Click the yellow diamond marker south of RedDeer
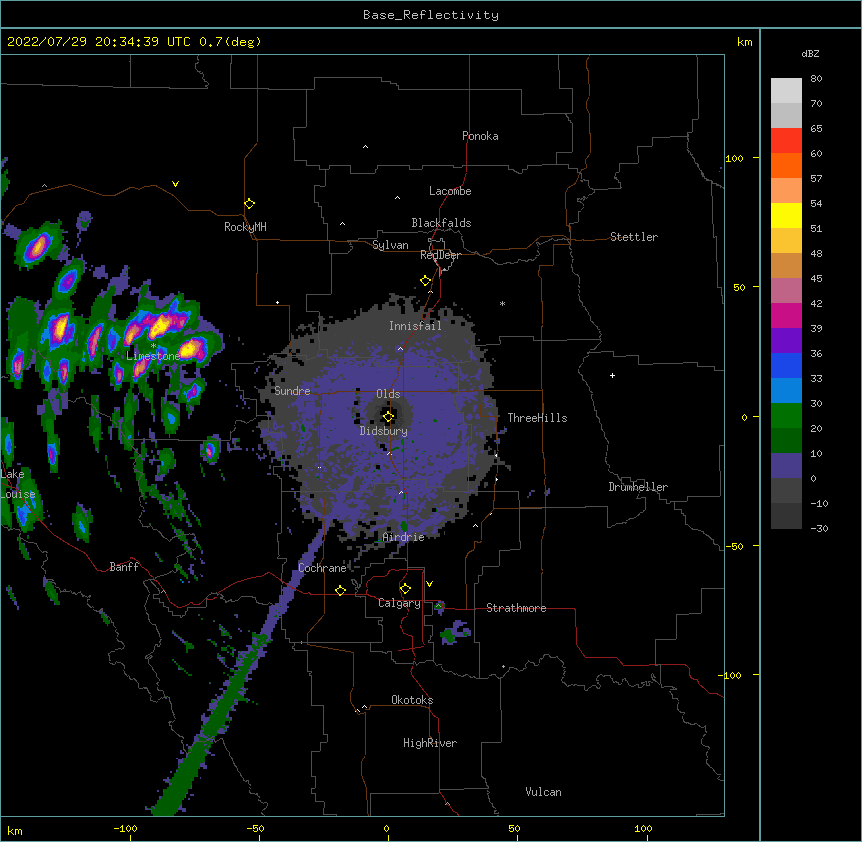Viewport: 862px width, 842px height. coord(425,281)
